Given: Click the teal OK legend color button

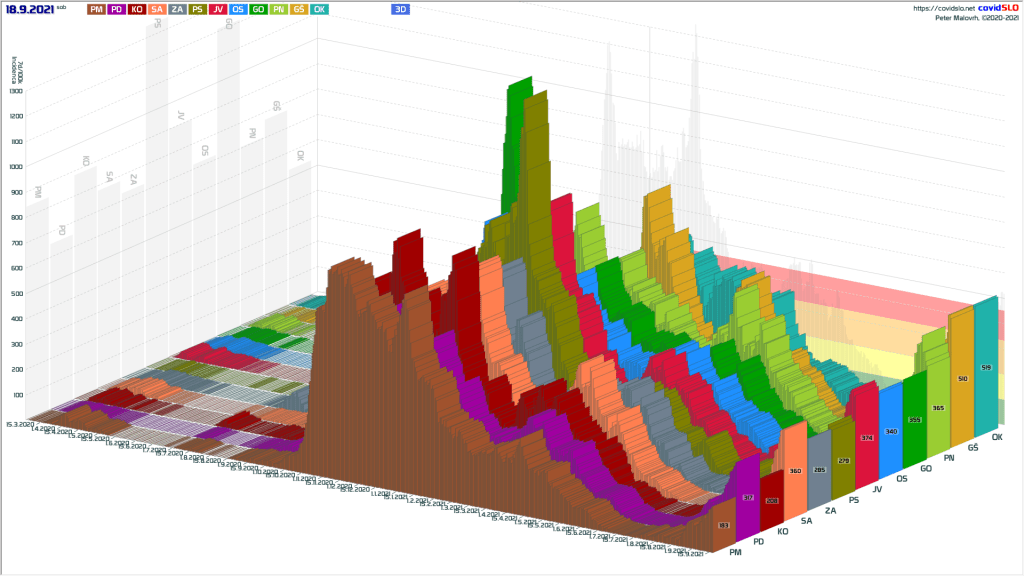Looking at the screenshot, I should [319, 9].
